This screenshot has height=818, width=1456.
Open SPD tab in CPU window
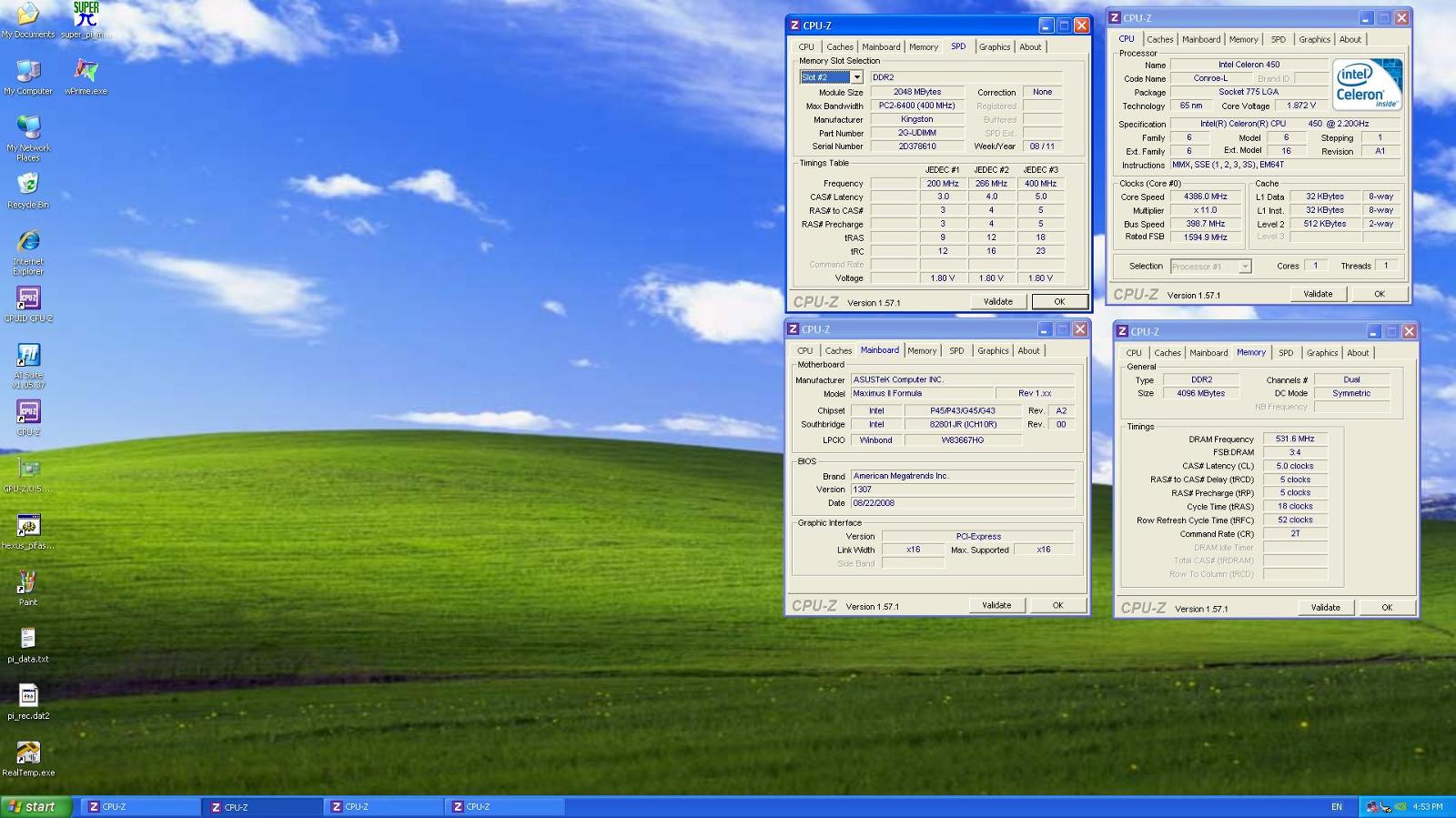coord(1279,40)
